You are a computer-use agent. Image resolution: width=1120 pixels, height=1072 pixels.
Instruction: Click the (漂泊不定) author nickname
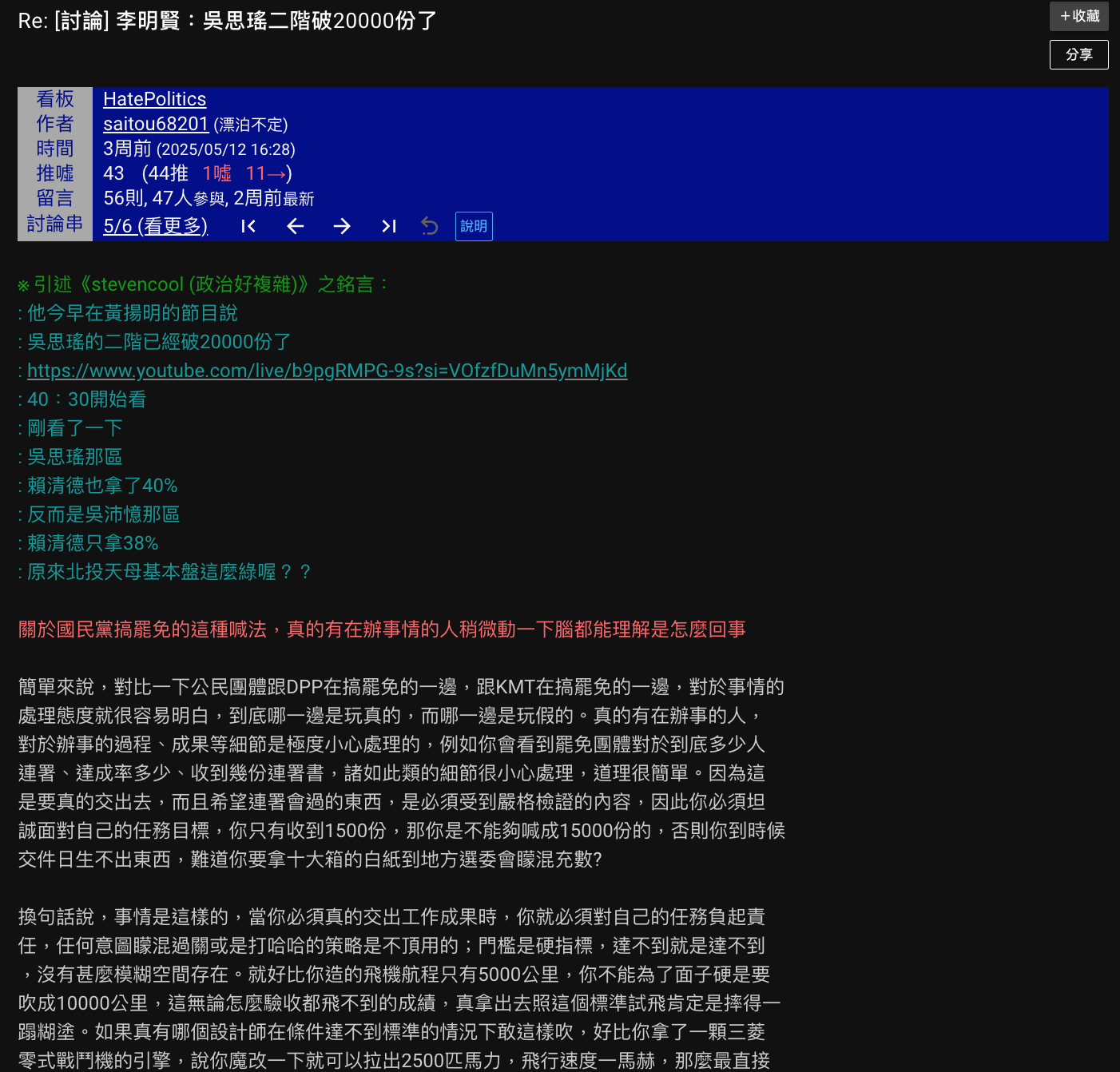point(251,125)
